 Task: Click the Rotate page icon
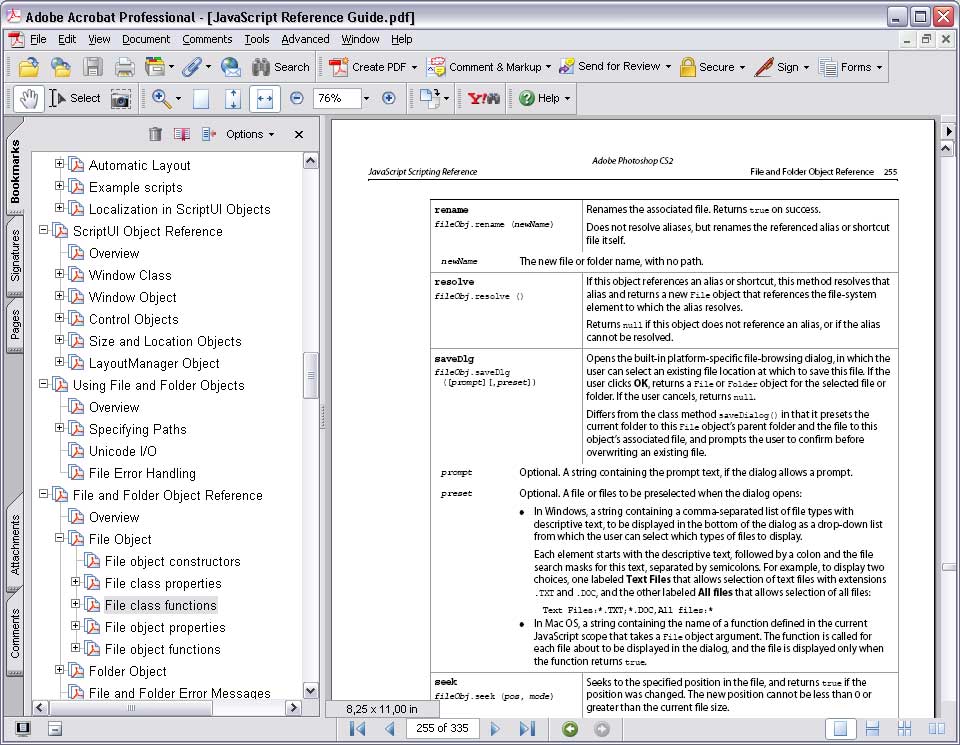[431, 98]
